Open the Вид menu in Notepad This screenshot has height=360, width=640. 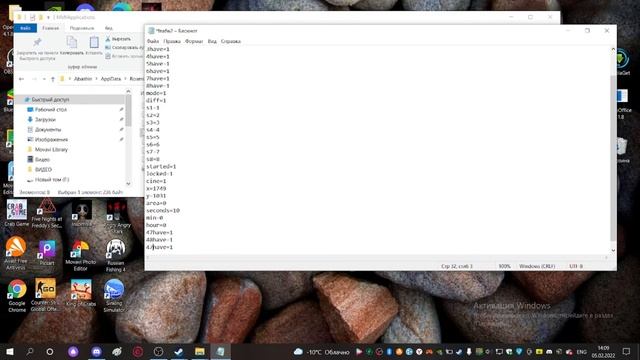[212, 41]
